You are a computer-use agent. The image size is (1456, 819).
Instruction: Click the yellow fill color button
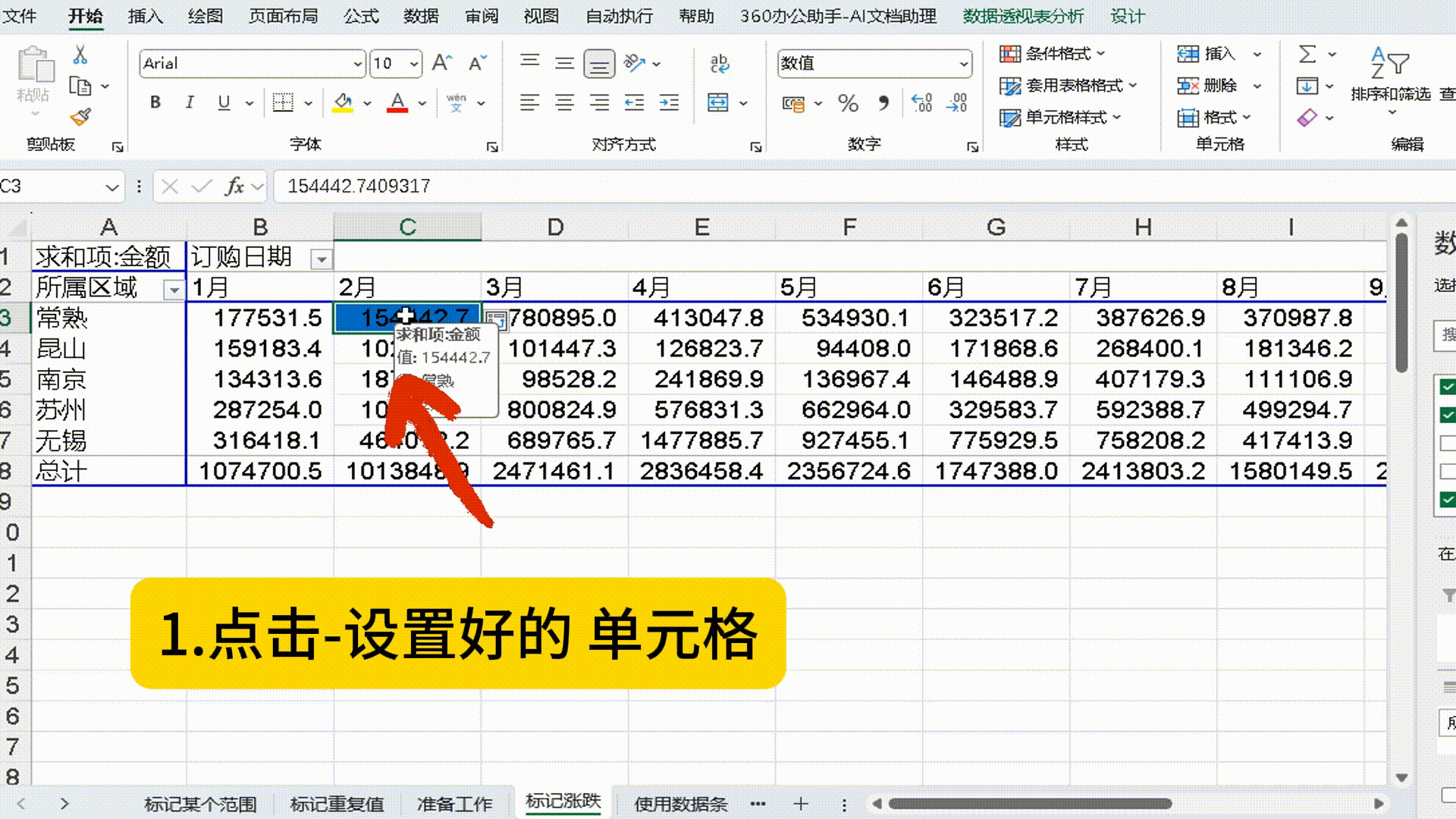pos(343,102)
